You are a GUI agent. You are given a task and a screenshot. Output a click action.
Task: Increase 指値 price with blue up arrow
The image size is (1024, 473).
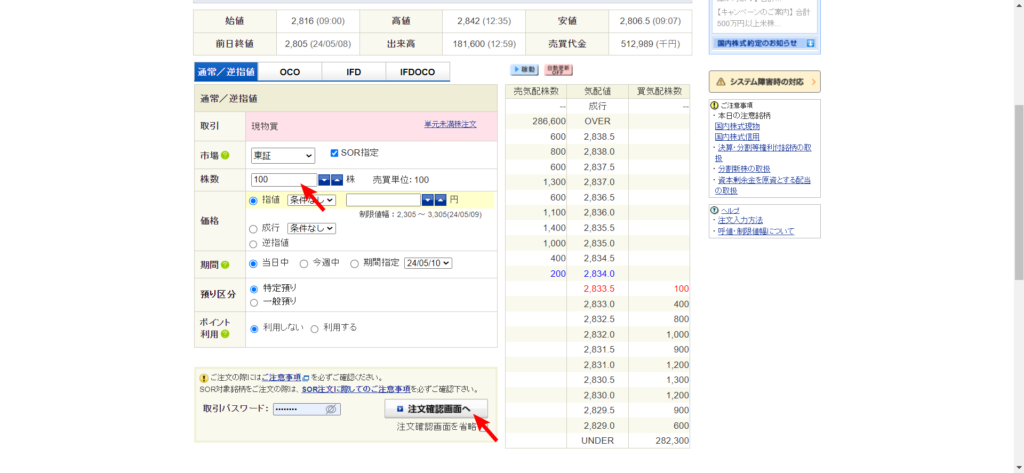[x=440, y=200]
